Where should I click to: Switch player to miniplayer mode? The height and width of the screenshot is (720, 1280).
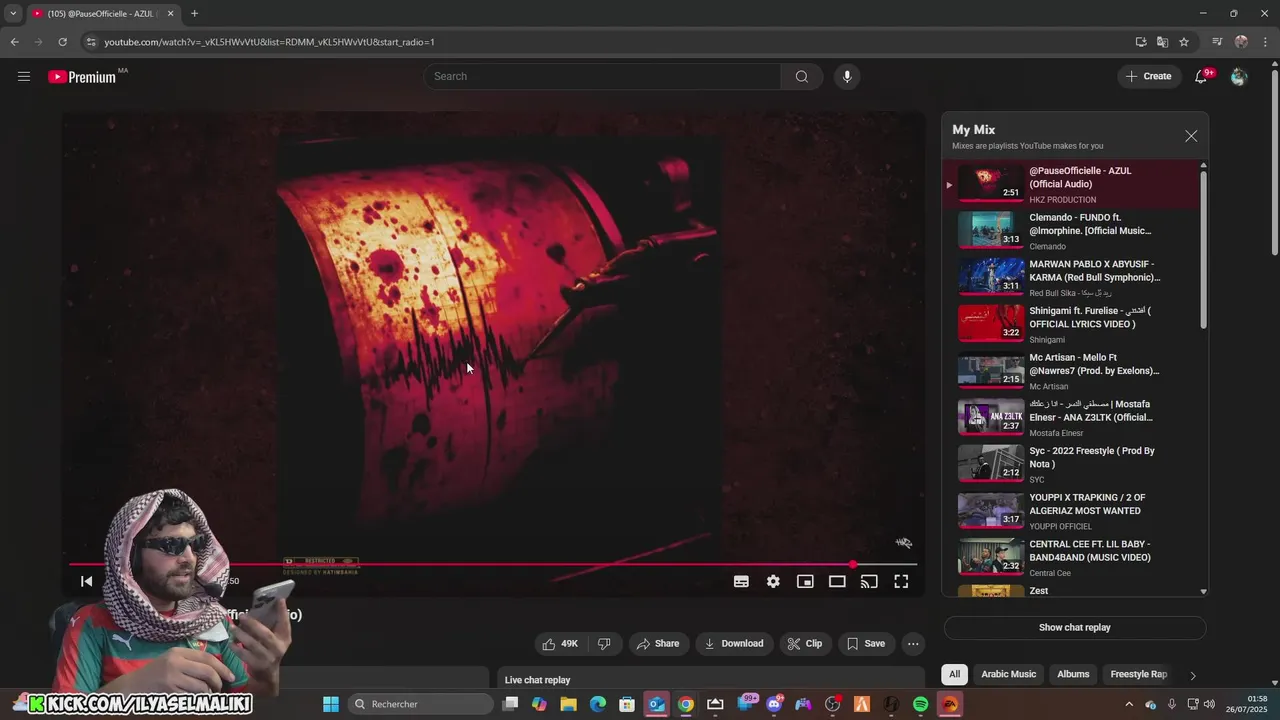point(805,581)
